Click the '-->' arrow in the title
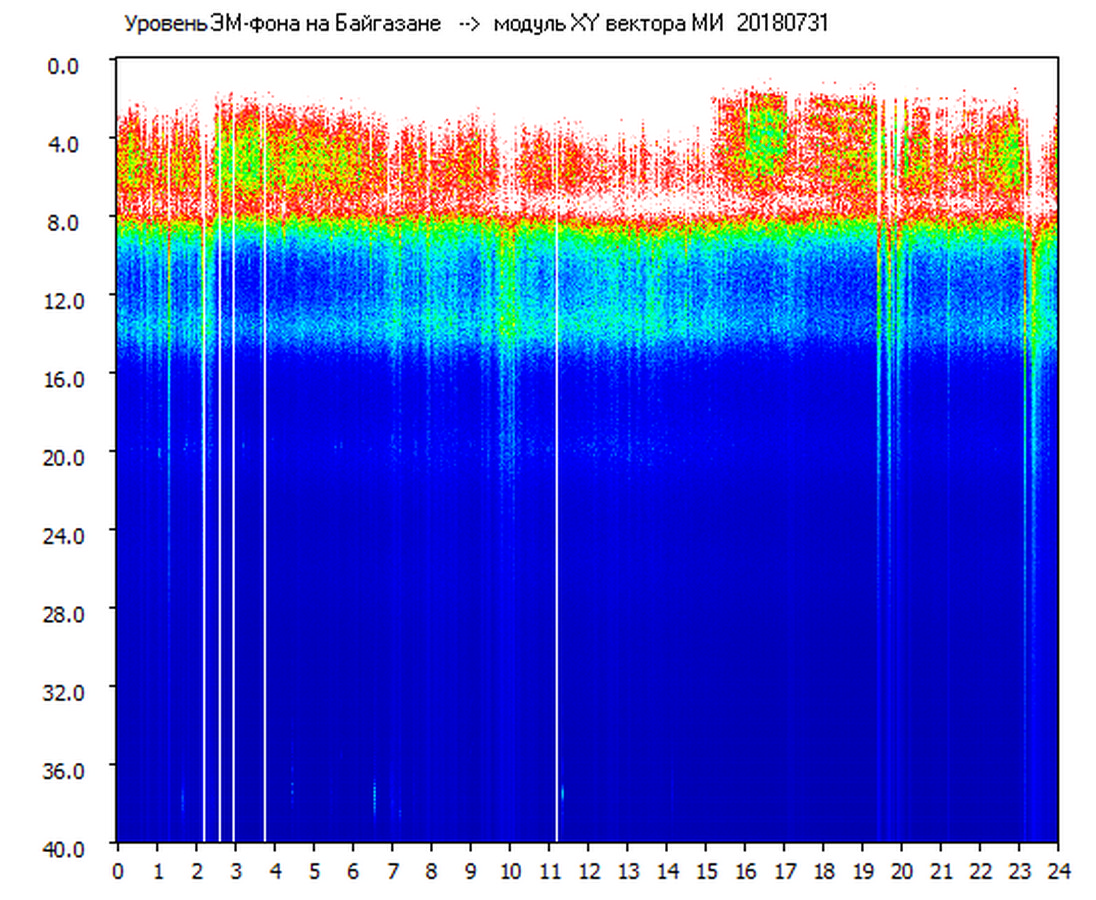The image size is (1096, 900). tap(470, 24)
